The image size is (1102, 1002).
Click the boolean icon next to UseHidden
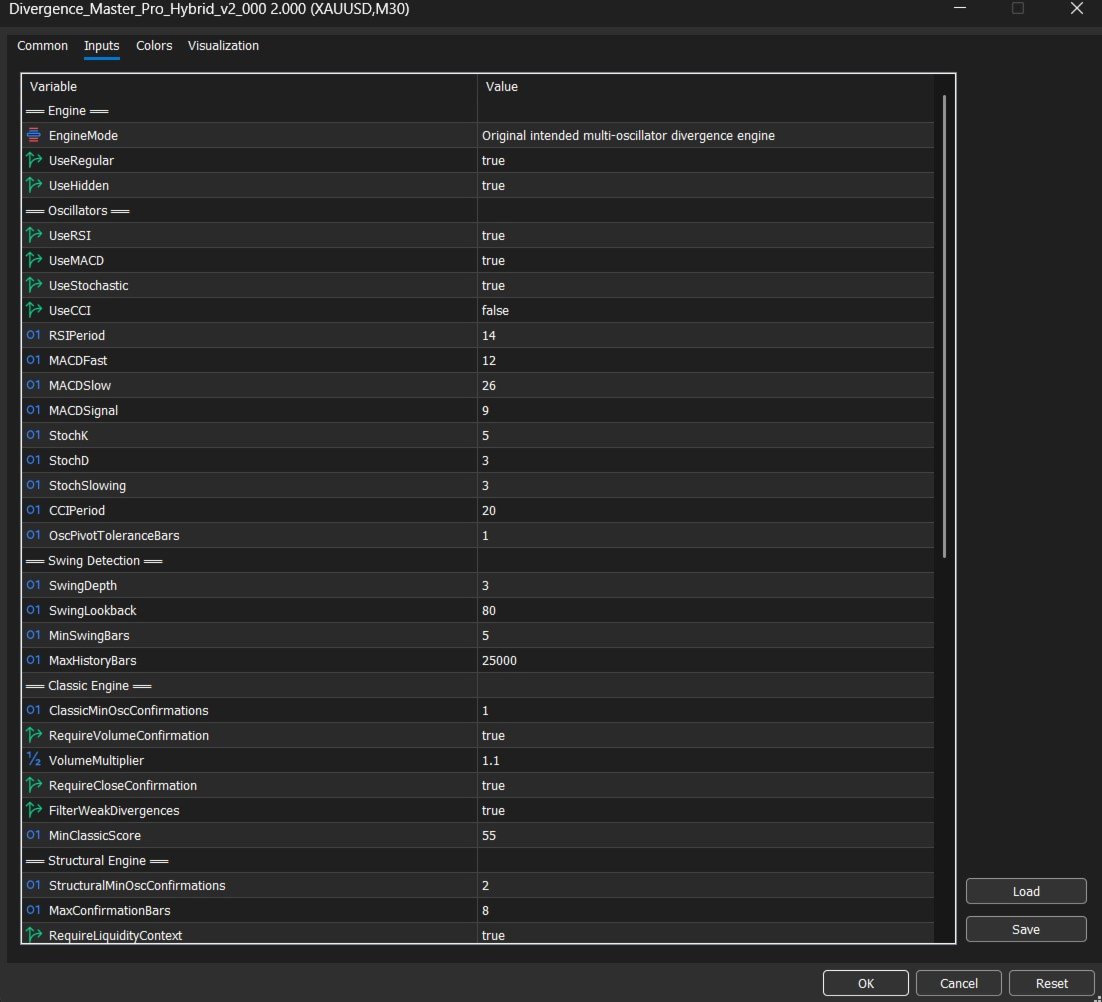tap(33, 185)
